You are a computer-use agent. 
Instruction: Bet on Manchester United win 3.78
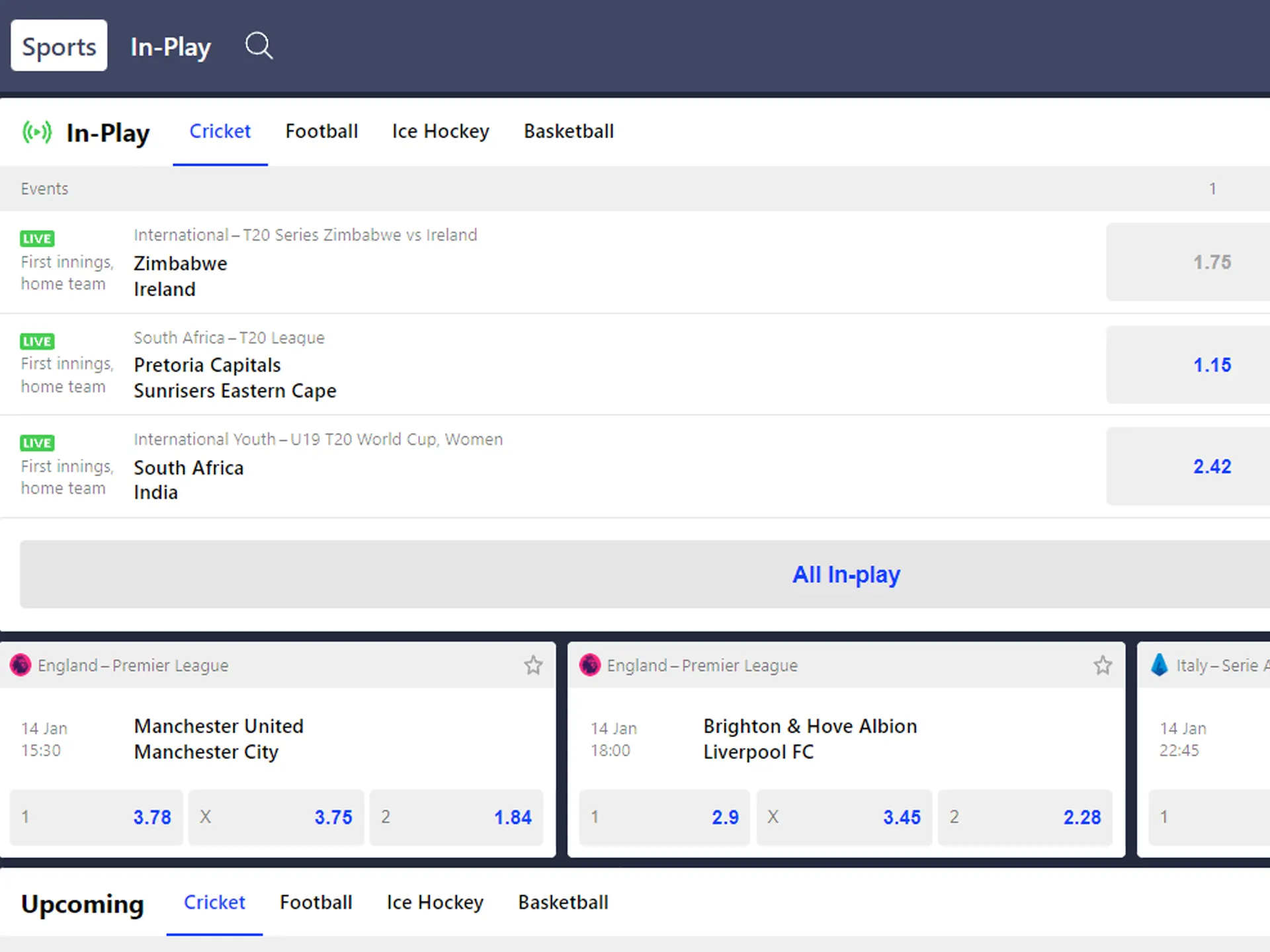(96, 817)
